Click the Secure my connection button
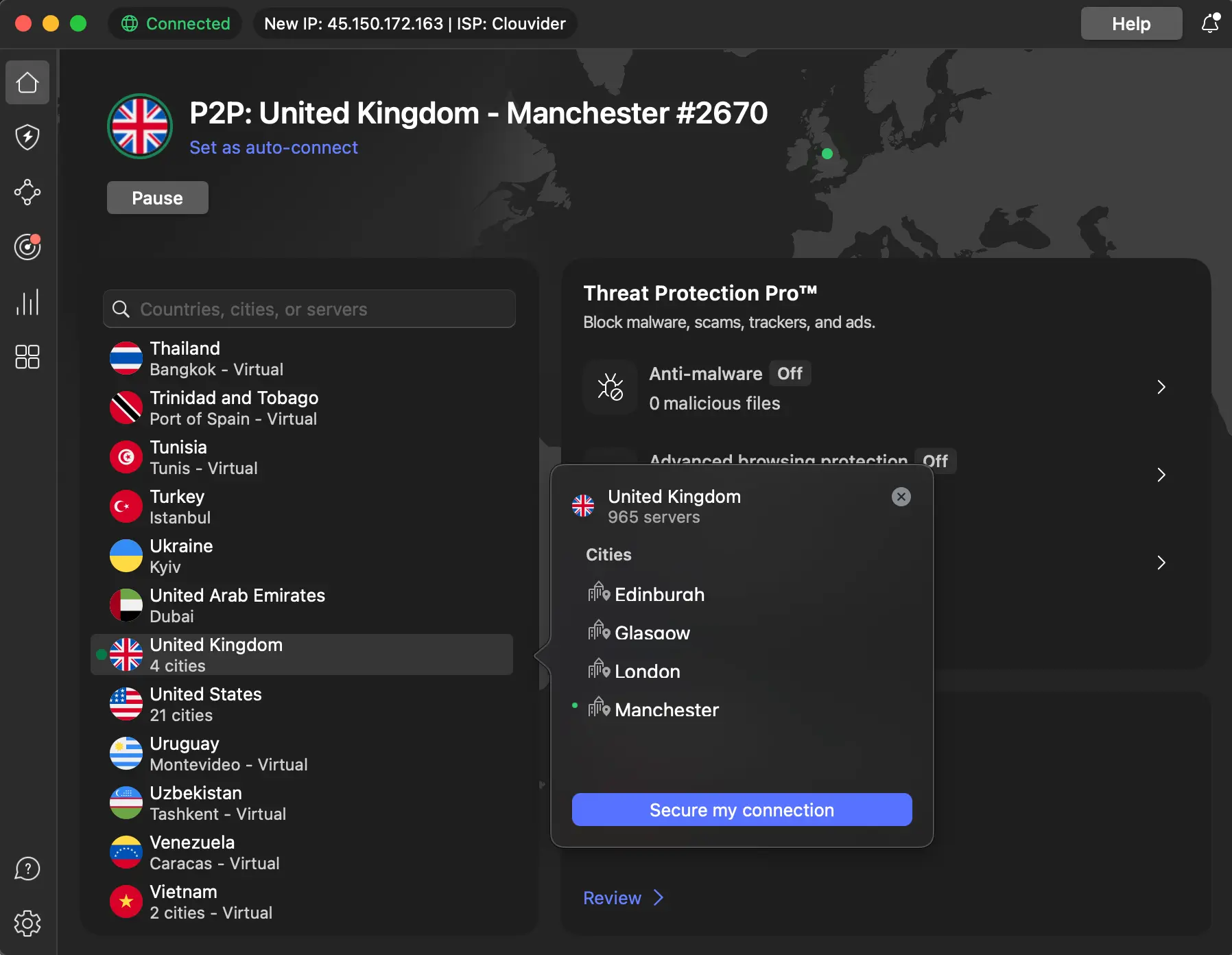The image size is (1232, 955). point(742,810)
